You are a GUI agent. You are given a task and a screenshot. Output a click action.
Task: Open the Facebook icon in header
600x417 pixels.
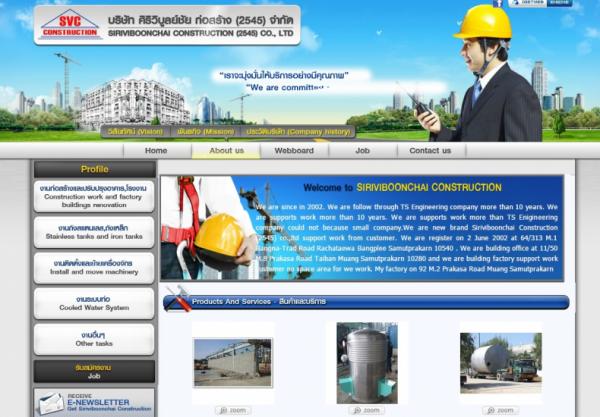tap(497, 3)
